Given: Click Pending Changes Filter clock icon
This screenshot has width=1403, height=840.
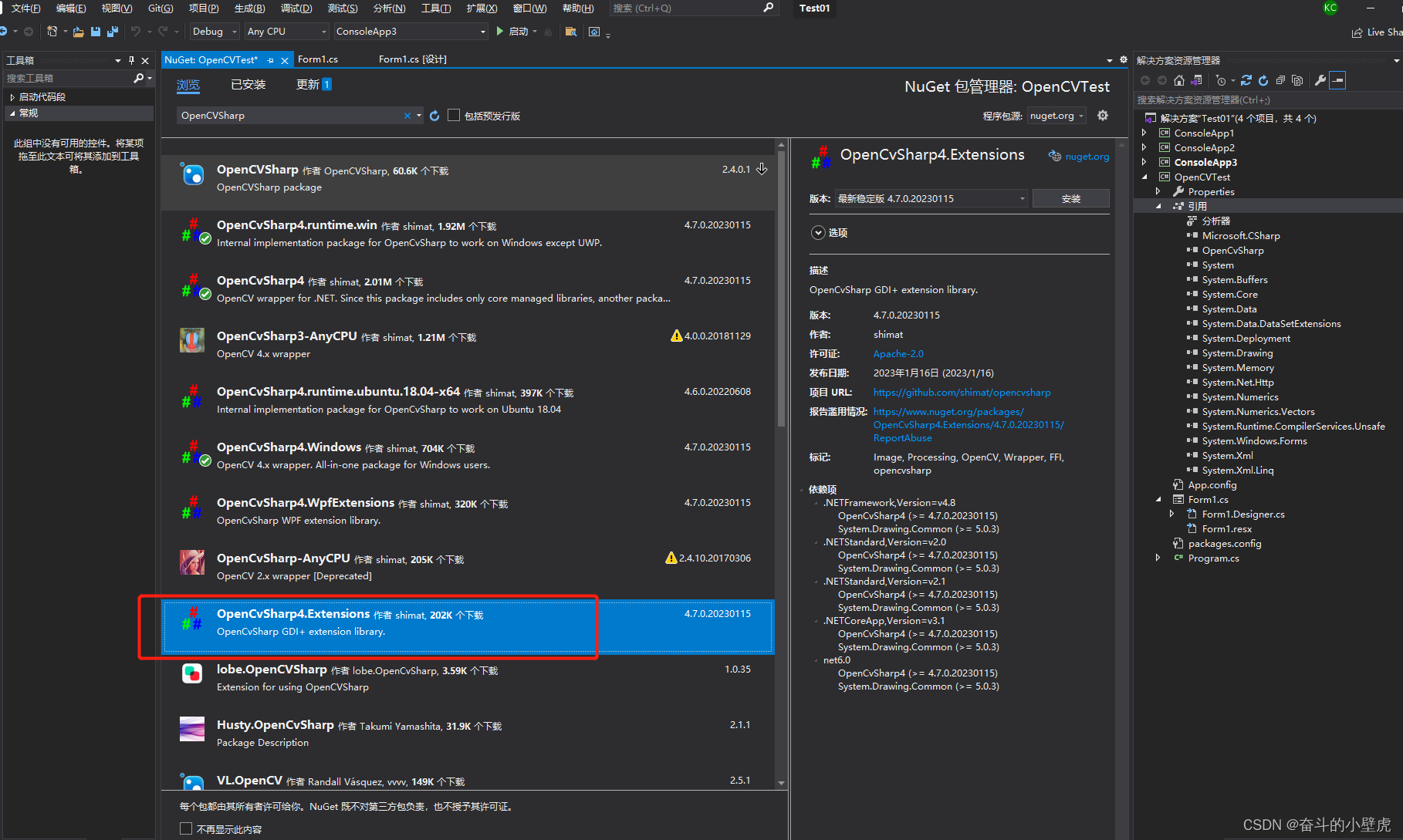Looking at the screenshot, I should (x=1220, y=80).
